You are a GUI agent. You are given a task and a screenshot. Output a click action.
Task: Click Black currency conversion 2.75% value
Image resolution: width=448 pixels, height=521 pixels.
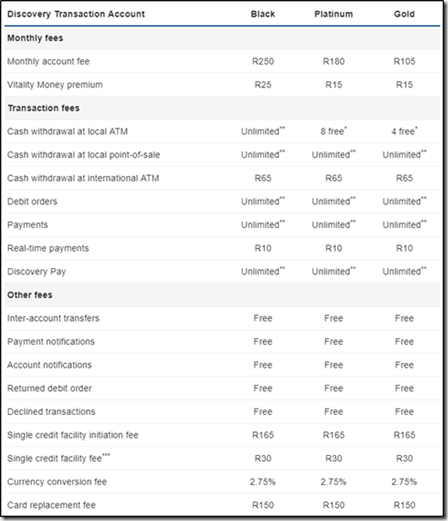(263, 482)
